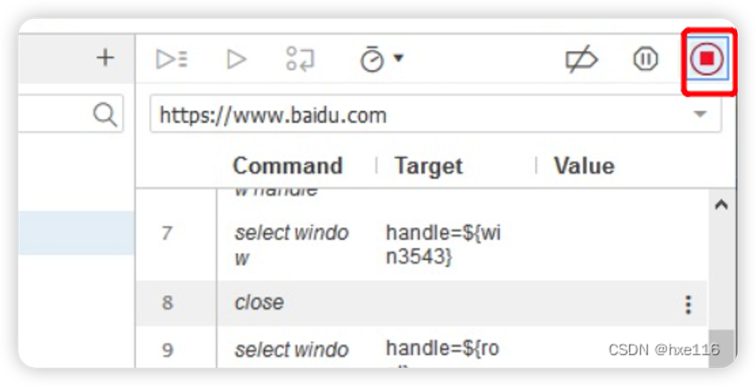This screenshot has height=386, width=756.
Task: Click the search magnifier icon
Action: tap(105, 115)
